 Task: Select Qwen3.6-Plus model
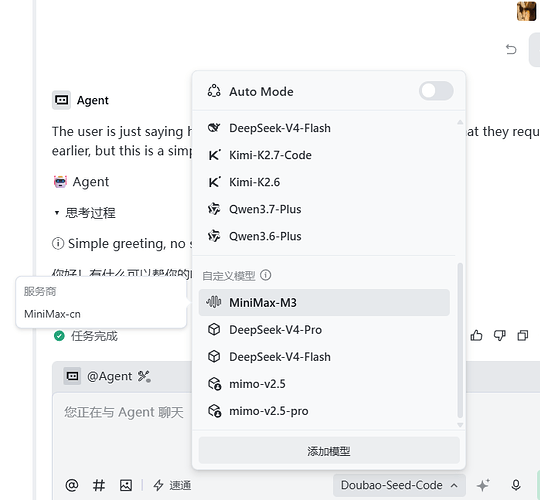(324, 236)
